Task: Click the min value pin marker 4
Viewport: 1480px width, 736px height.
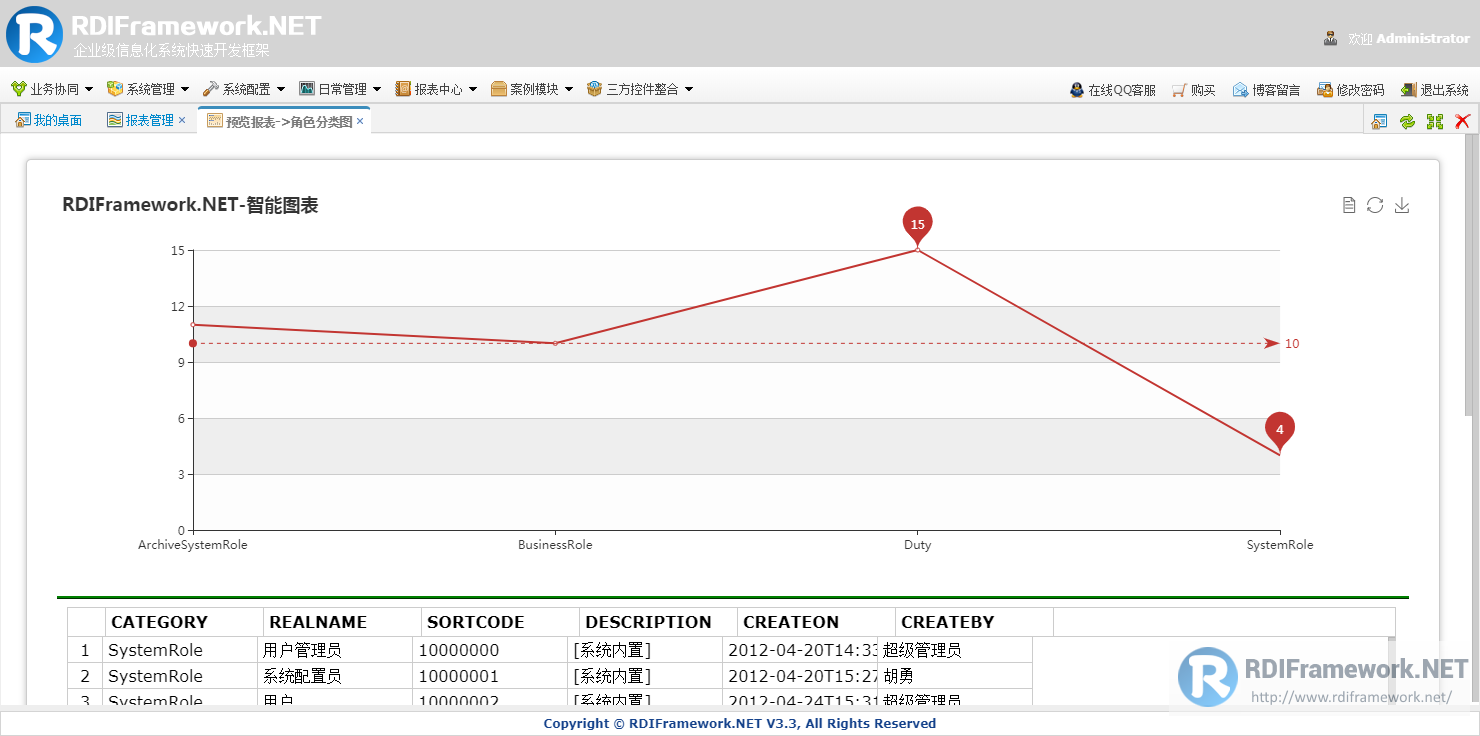Action: [1280, 429]
